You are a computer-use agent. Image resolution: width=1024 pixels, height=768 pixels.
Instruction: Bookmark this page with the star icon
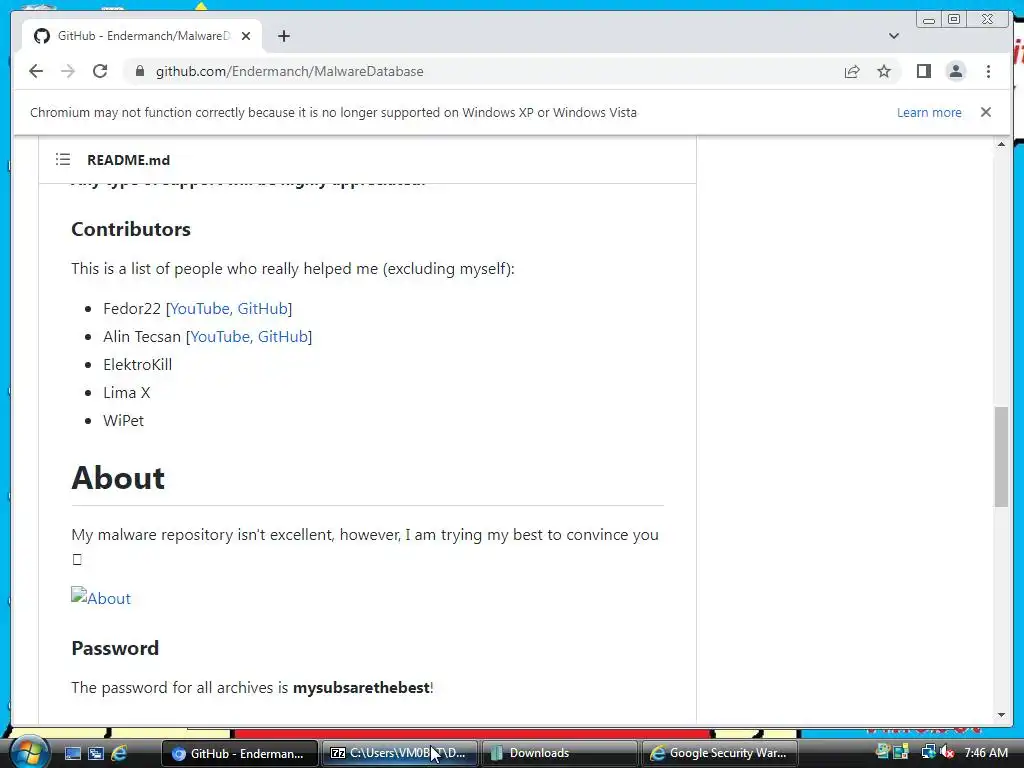(884, 71)
